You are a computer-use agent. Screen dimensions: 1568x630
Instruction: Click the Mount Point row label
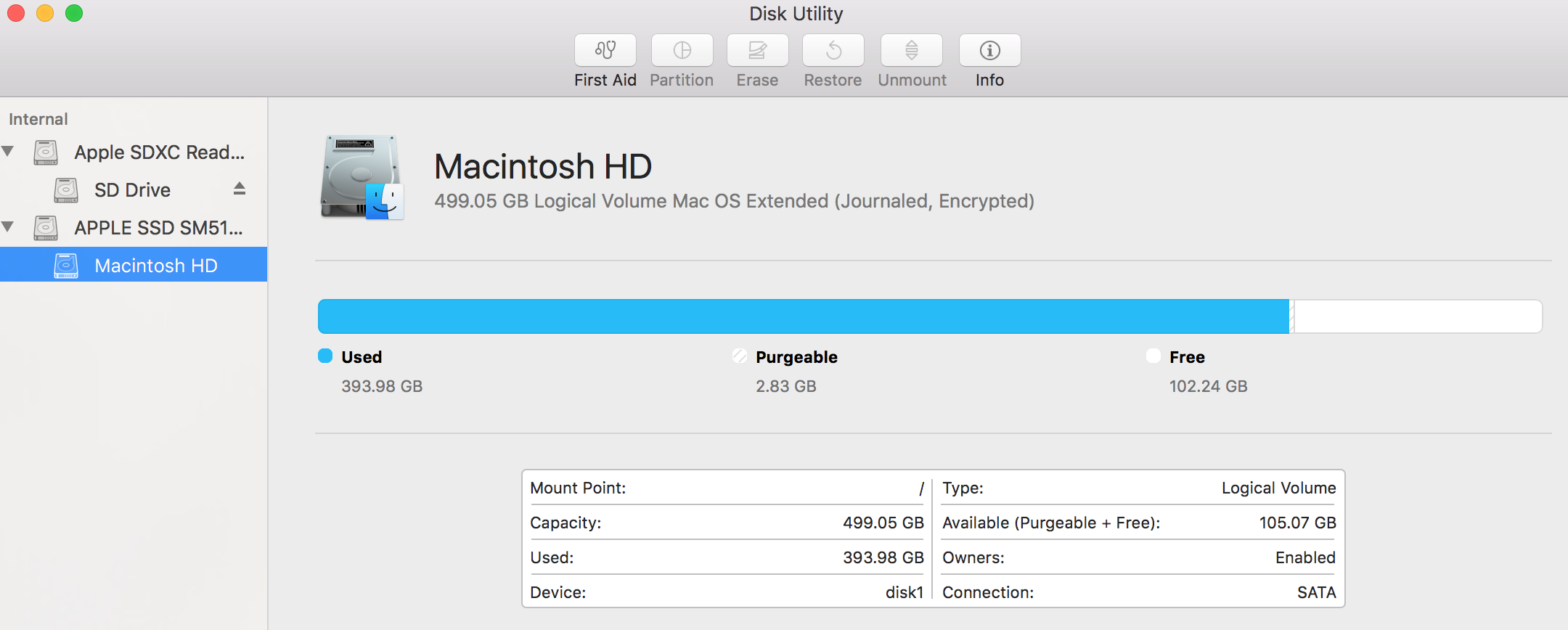pos(578,488)
